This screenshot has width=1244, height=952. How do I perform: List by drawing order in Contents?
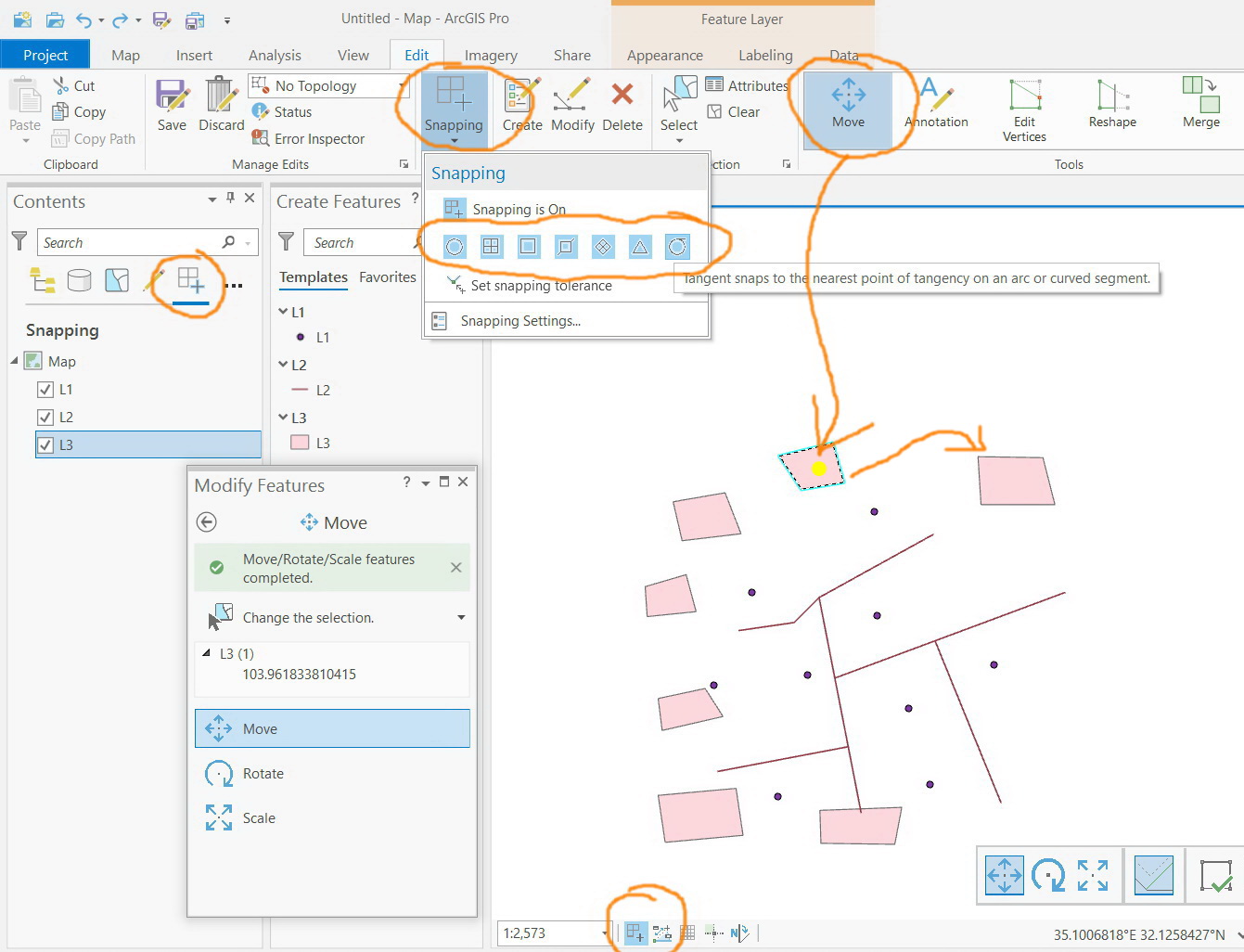(x=43, y=279)
